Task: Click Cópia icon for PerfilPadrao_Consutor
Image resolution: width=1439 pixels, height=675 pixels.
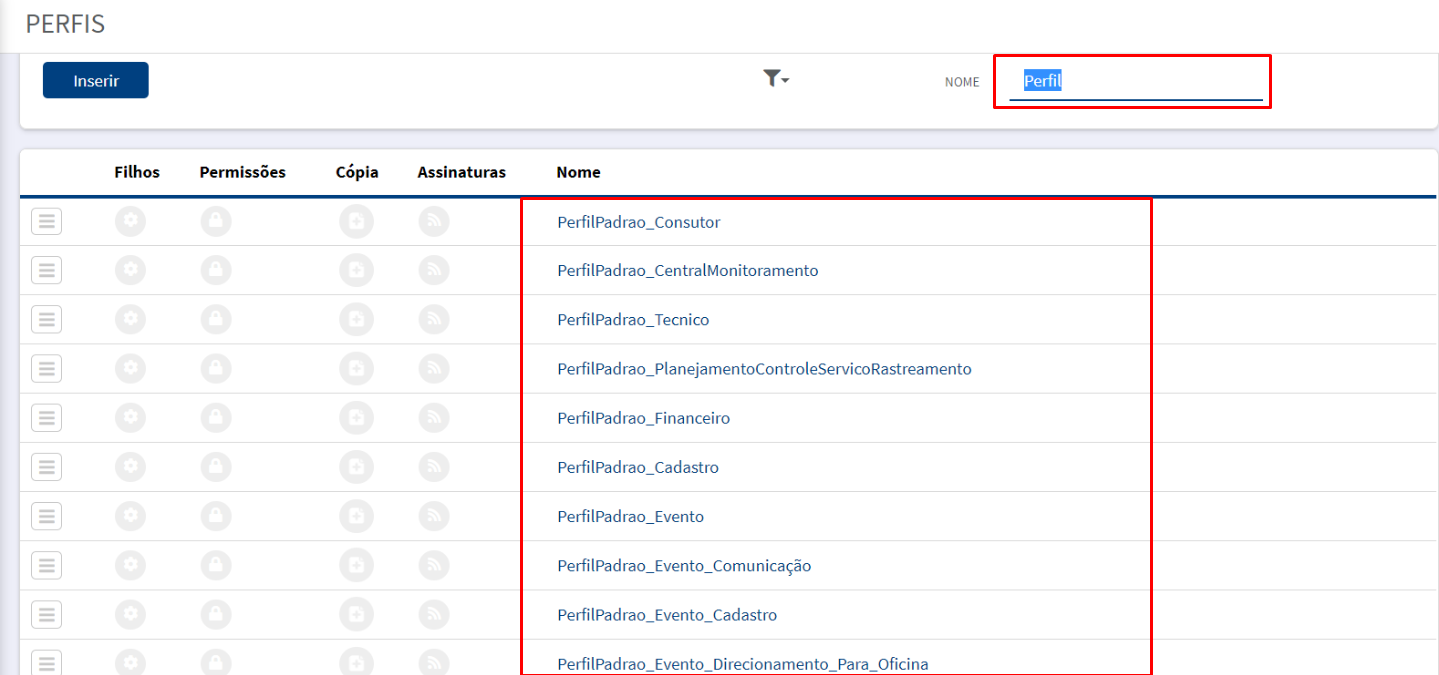Action: tap(356, 221)
